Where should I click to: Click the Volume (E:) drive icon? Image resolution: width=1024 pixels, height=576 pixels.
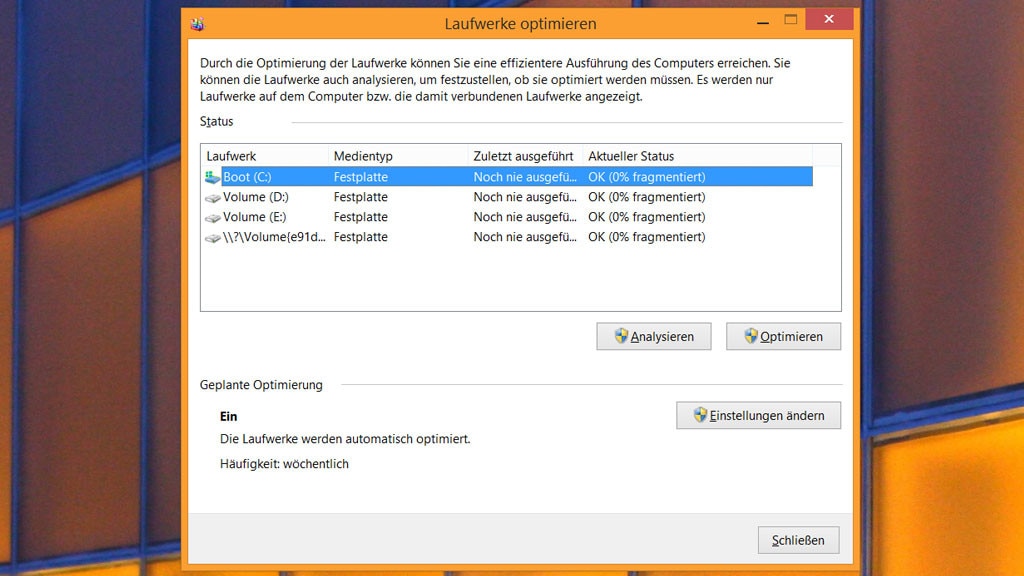(x=214, y=217)
